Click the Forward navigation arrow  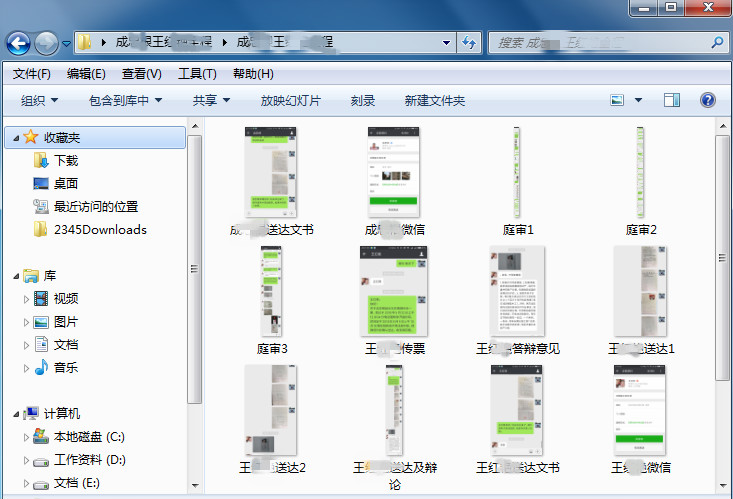point(47,43)
